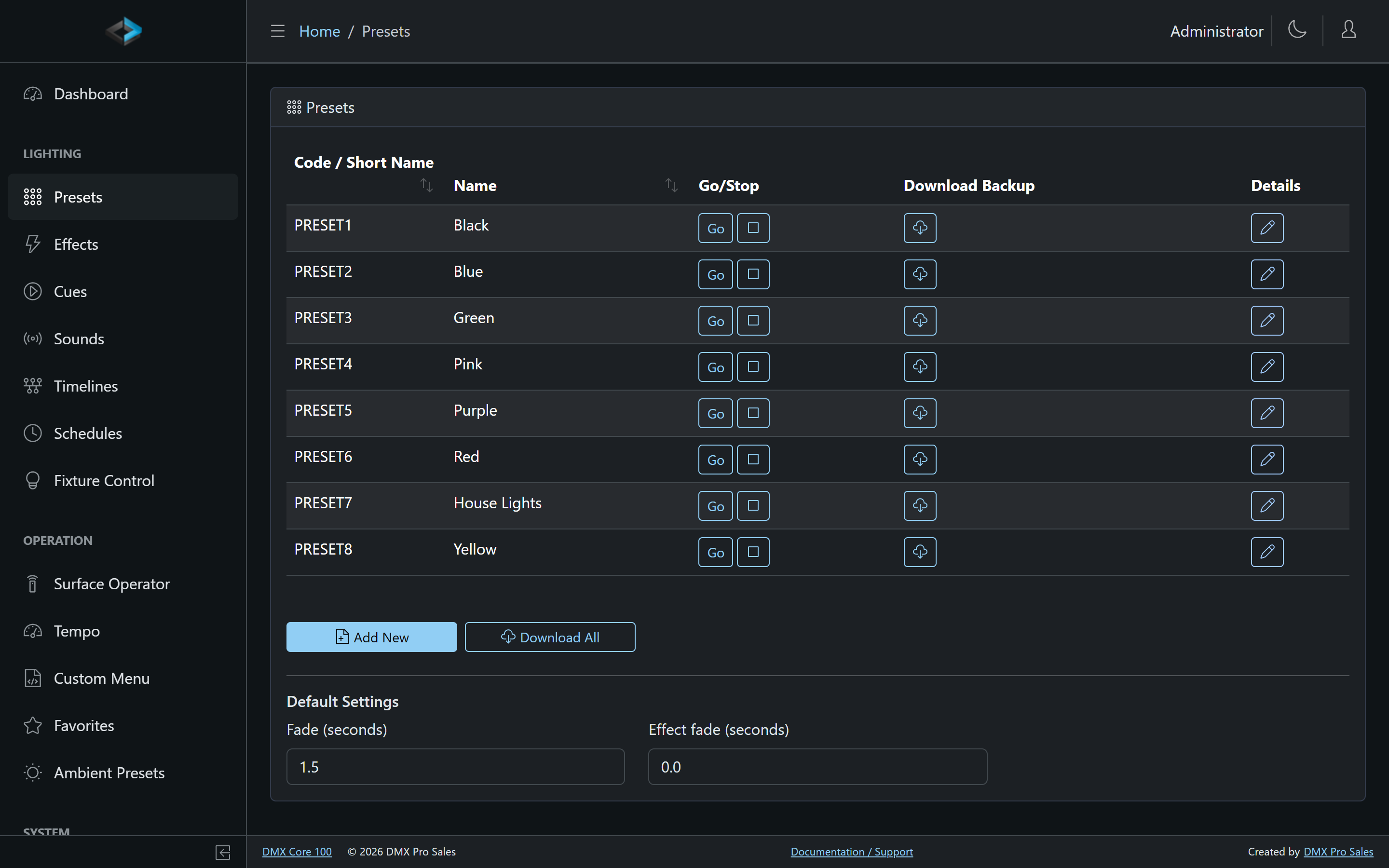Open Schedules in the sidebar
The width and height of the screenshot is (1389, 868).
(x=123, y=434)
